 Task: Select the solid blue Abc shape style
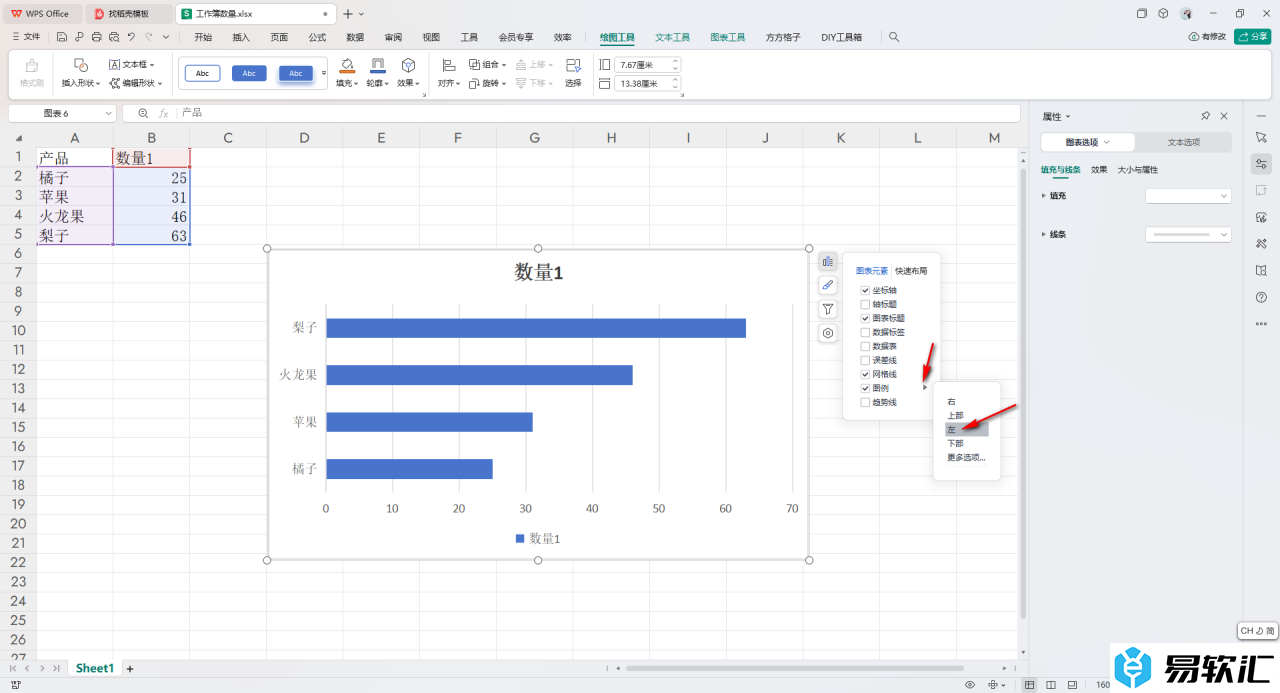point(249,73)
